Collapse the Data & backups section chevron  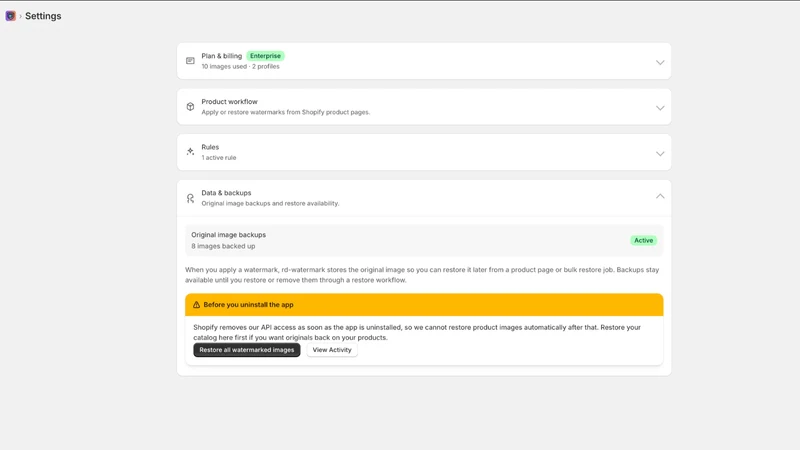[x=660, y=196]
